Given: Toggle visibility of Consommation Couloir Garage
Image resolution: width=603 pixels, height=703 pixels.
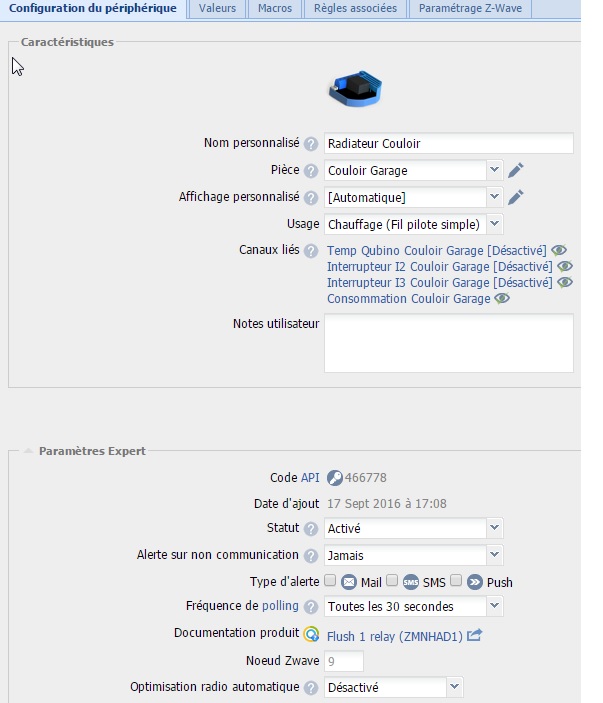Looking at the screenshot, I should (502, 298).
